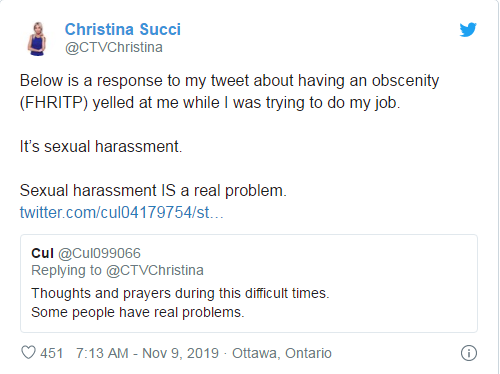Visit the @CTVChristina handle under the name
Viewport: 500px width, 374px height.
[x=114, y=47]
